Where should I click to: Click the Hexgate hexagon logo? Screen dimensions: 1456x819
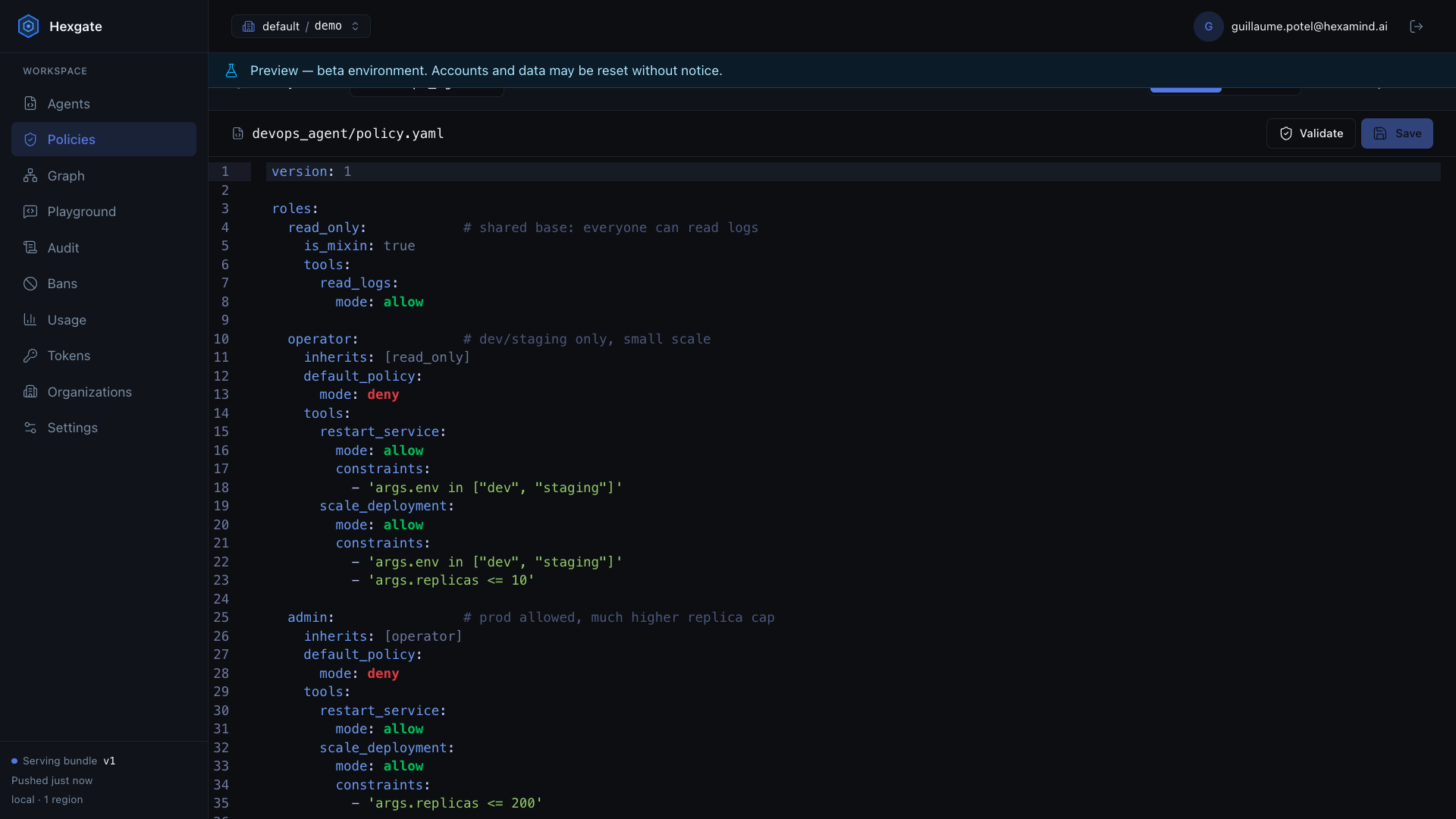coord(28,27)
